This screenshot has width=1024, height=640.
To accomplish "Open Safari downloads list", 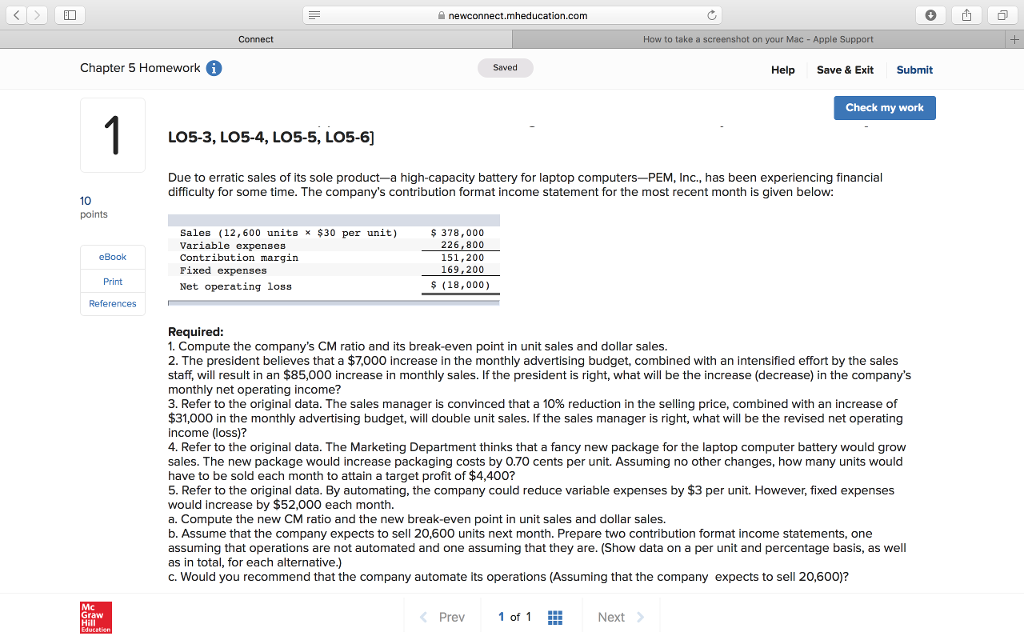I will pyautogui.click(x=931, y=15).
